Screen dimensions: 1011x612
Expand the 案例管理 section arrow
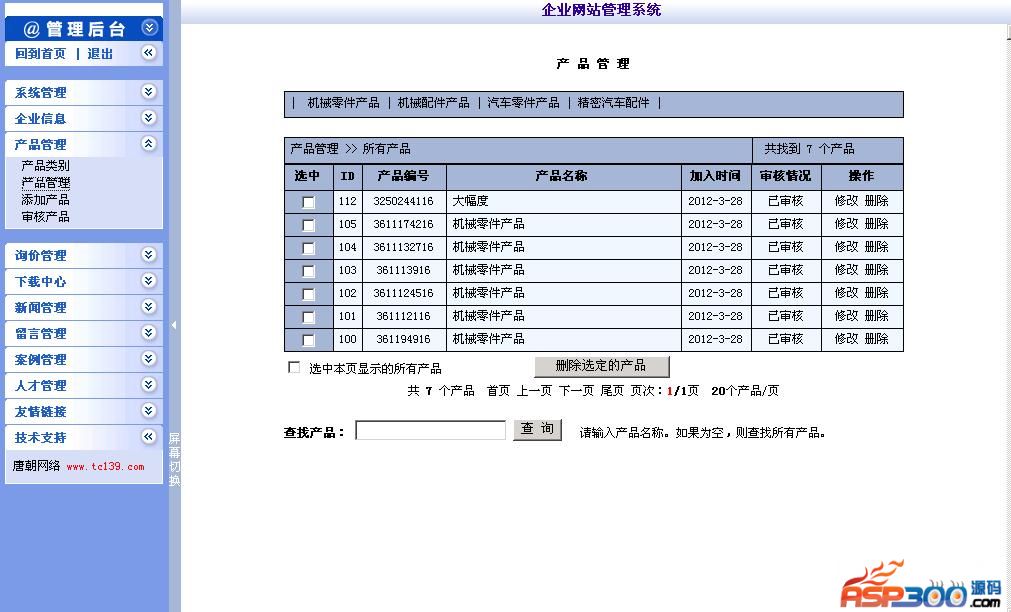149,359
